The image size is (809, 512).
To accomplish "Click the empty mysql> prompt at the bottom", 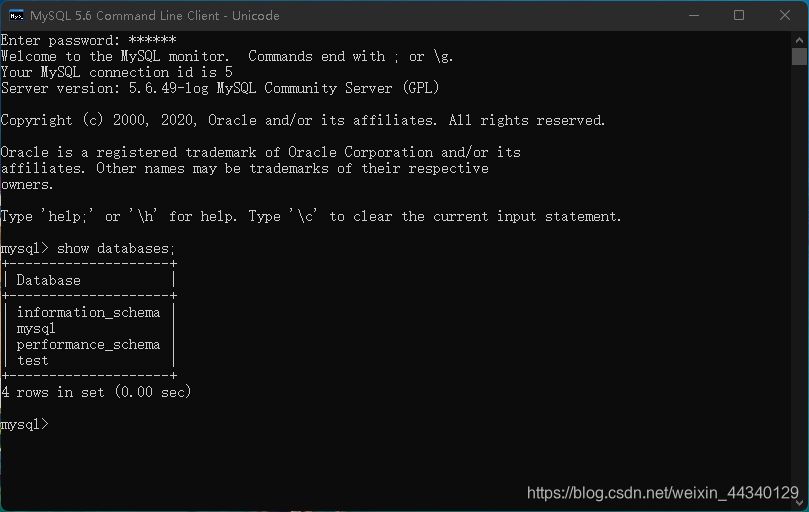I will (x=24, y=424).
